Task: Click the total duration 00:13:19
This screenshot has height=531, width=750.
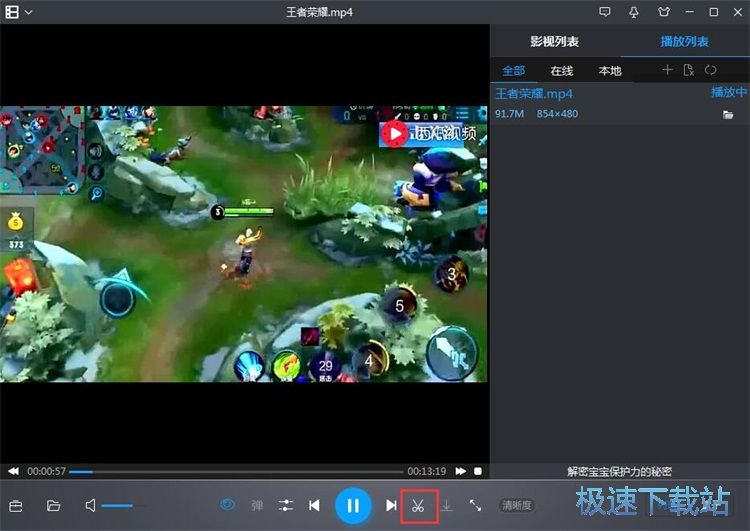Action: click(427, 471)
